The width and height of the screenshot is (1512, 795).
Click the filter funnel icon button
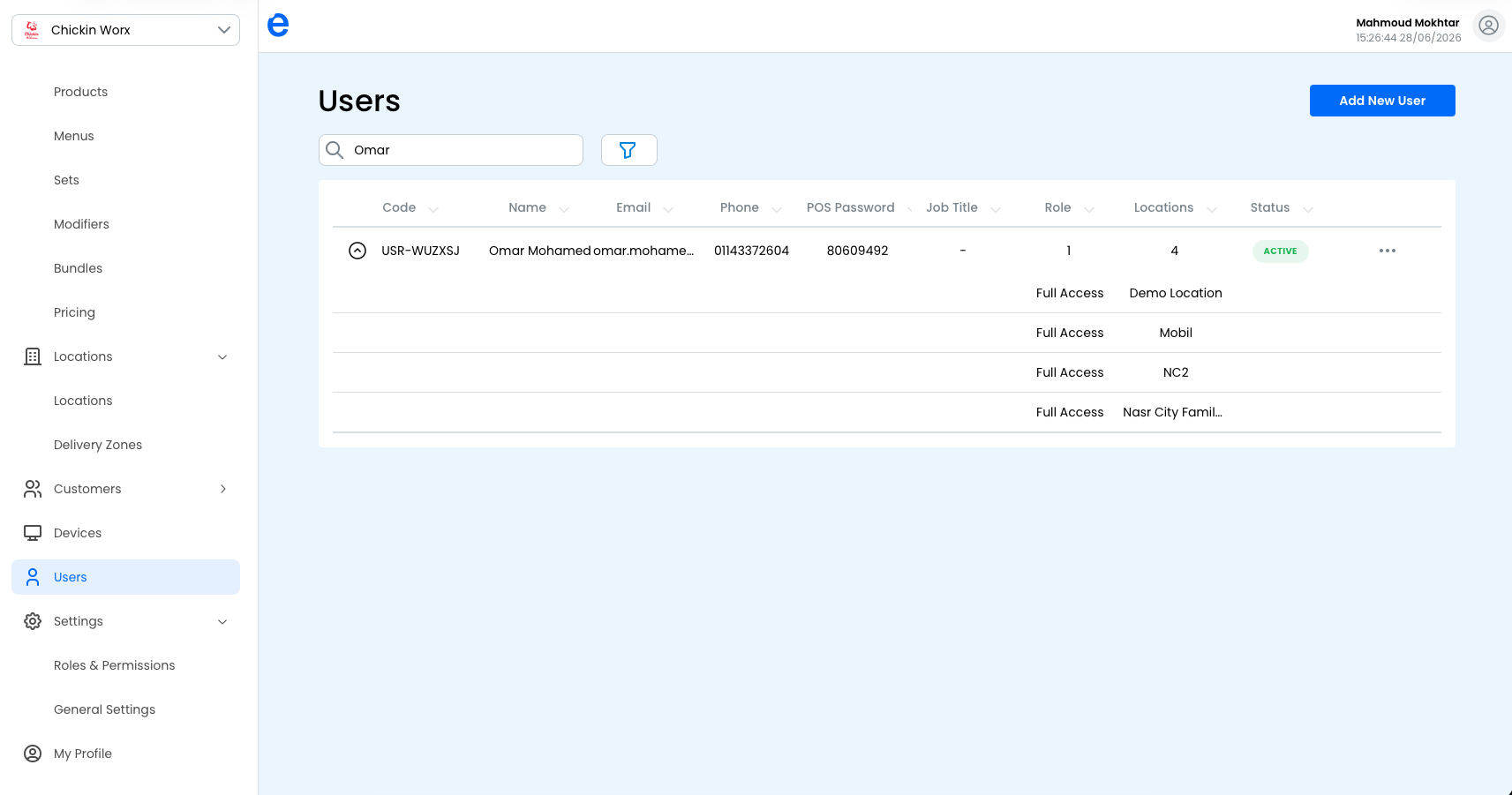pyautogui.click(x=628, y=150)
